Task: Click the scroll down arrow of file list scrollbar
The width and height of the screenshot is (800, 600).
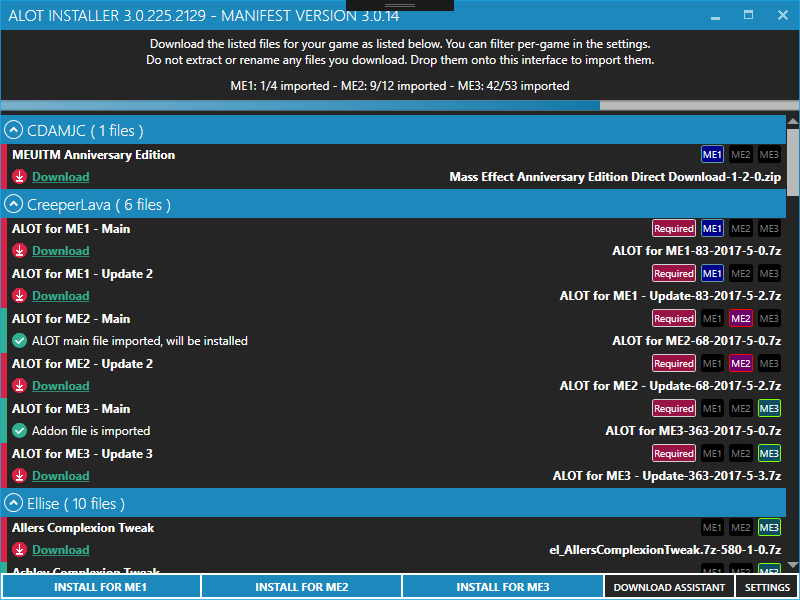Action: click(x=792, y=567)
